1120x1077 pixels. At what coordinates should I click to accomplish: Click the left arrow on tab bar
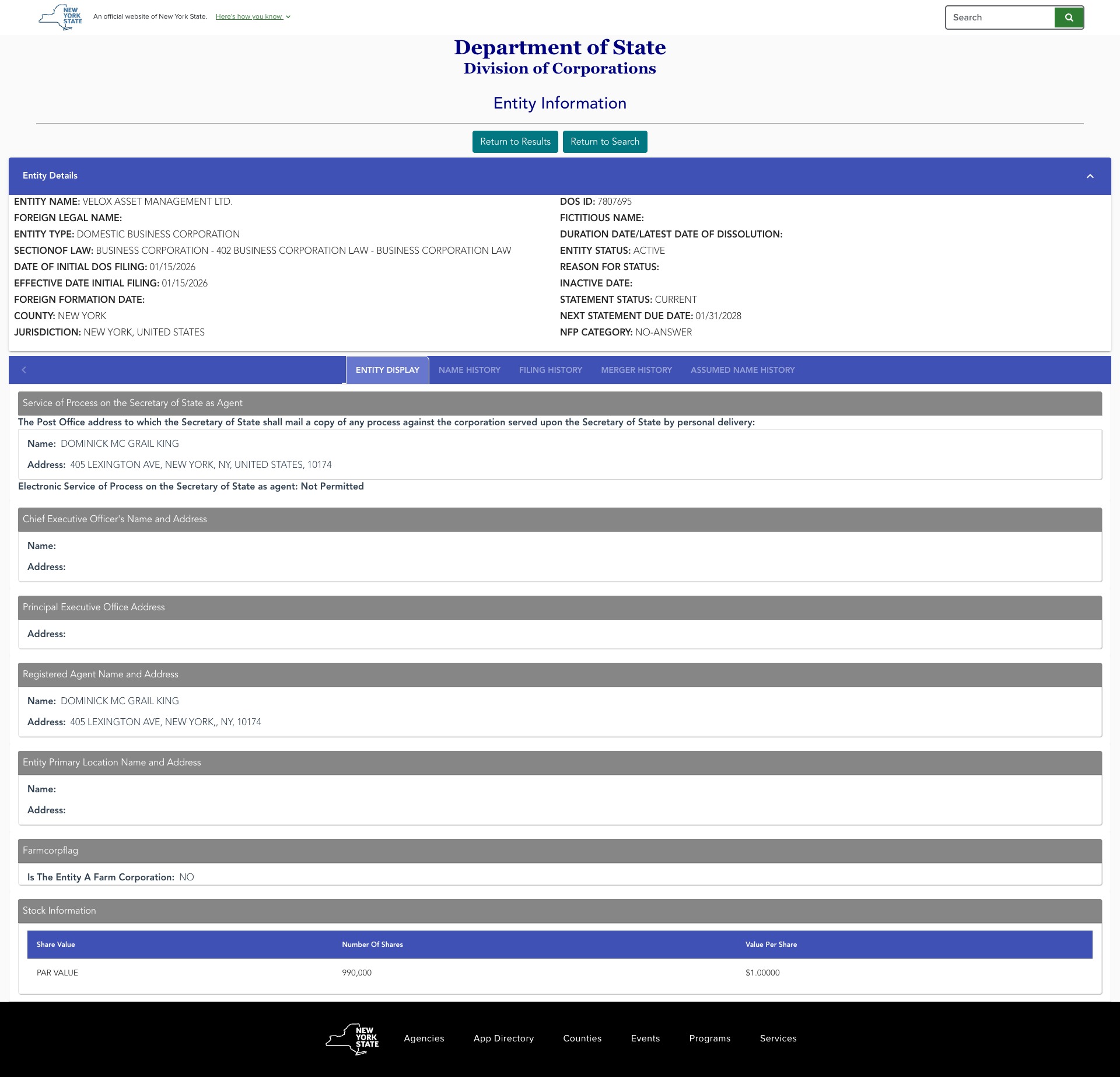(x=24, y=370)
